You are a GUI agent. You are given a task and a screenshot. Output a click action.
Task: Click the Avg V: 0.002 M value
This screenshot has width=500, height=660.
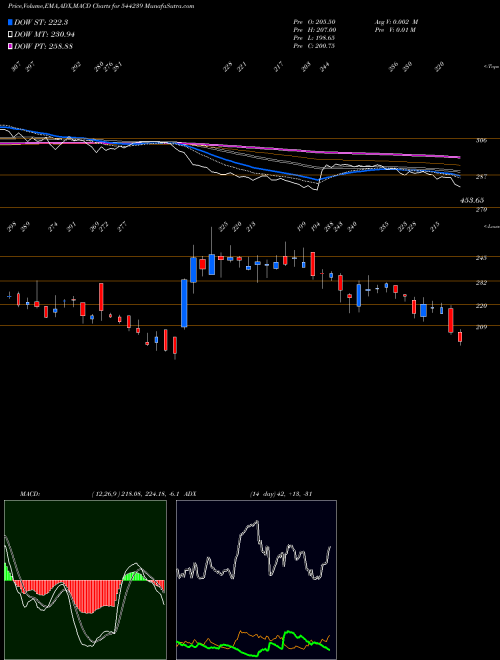click(x=396, y=22)
